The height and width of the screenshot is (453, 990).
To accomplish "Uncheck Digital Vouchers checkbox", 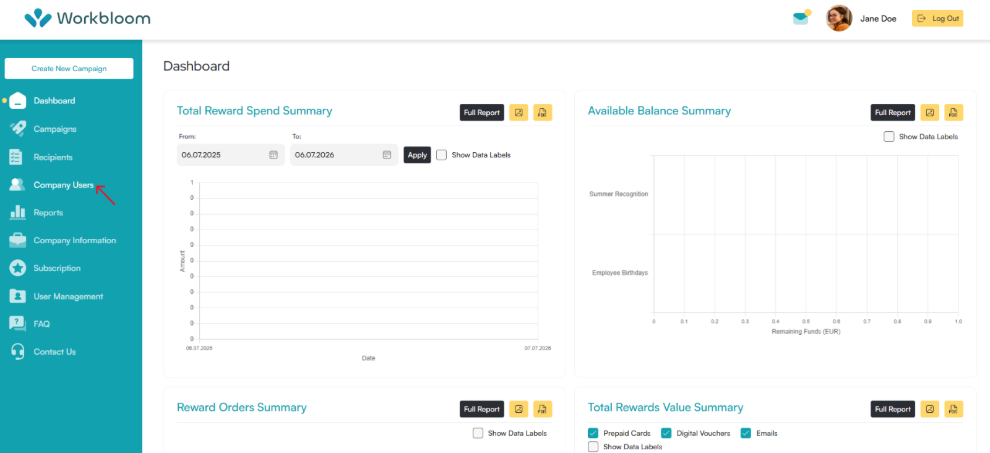I will (666, 433).
